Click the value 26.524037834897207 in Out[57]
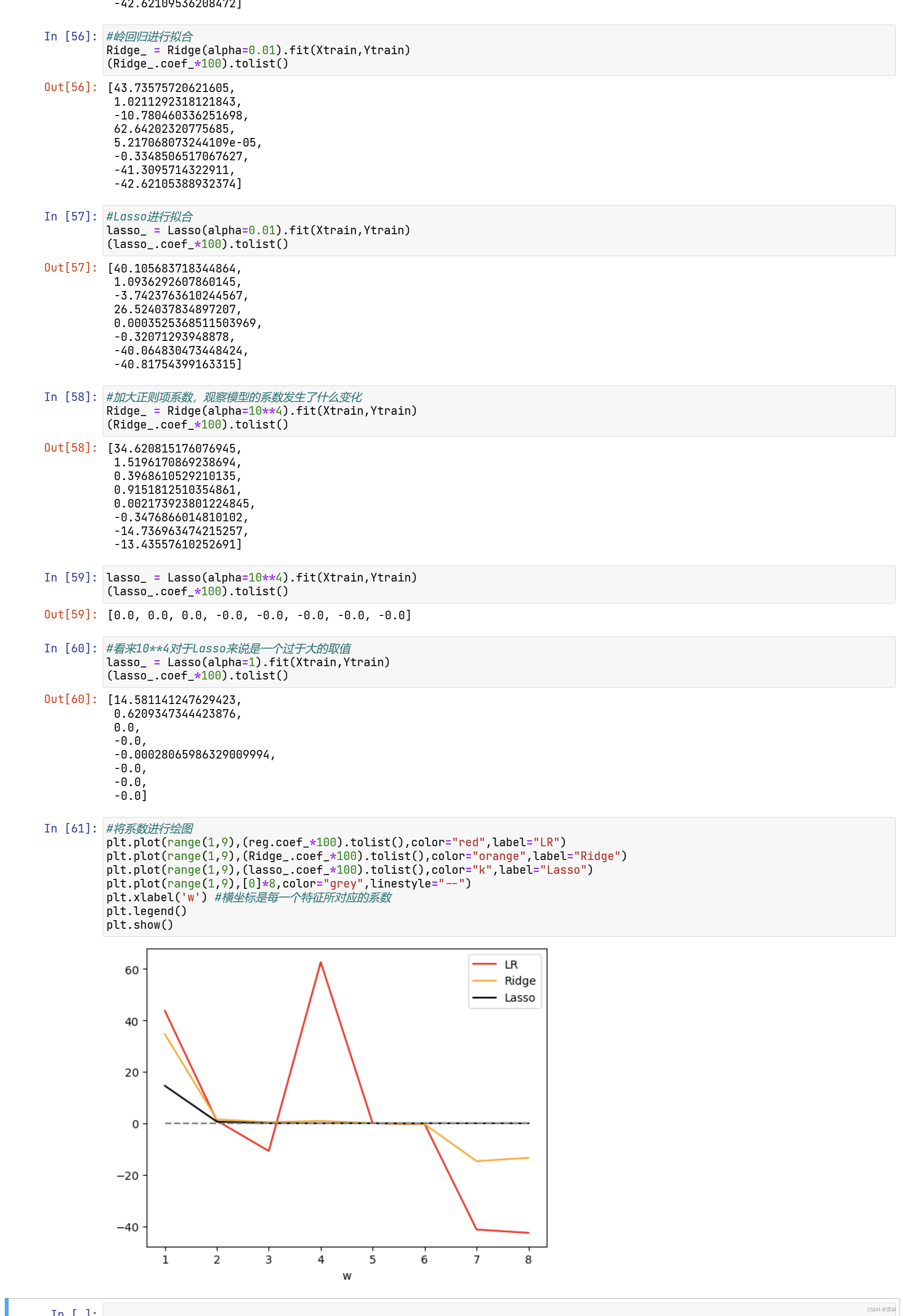Viewport: 903px width, 1316px height. point(177,309)
